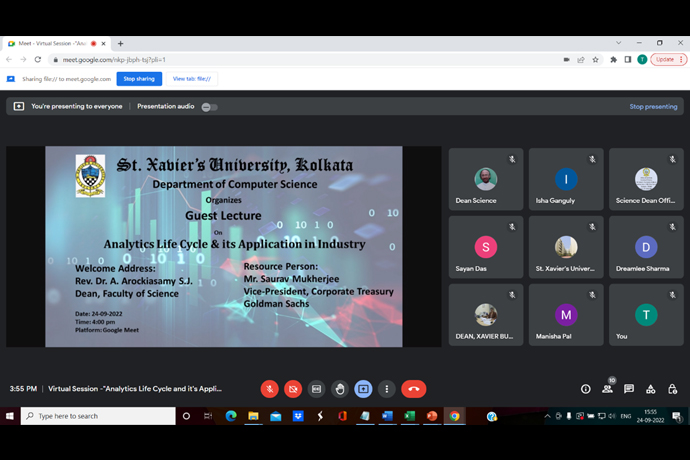
Task: Open Excel from taskbar
Action: [410, 416]
